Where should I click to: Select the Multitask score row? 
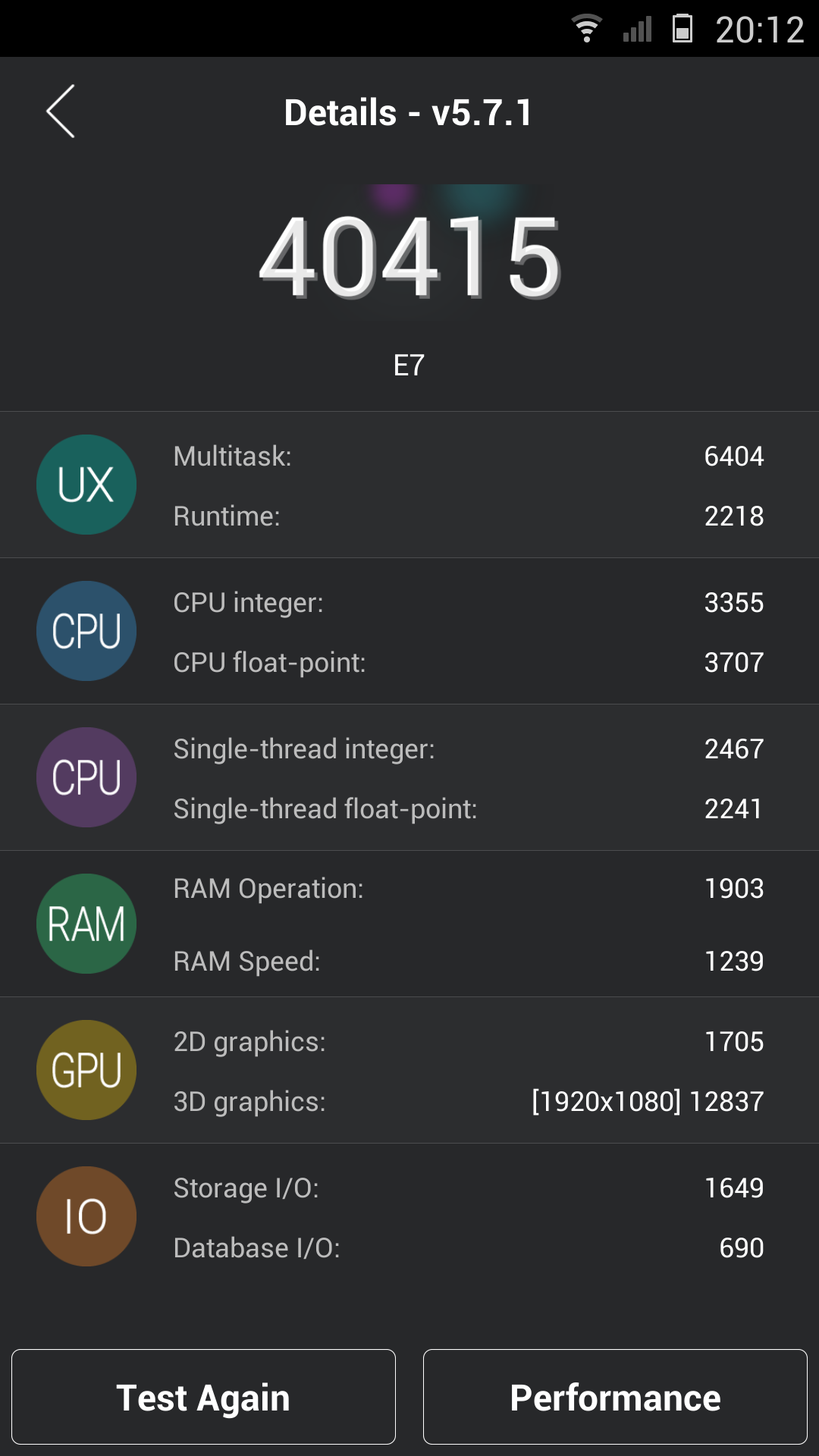pos(468,457)
